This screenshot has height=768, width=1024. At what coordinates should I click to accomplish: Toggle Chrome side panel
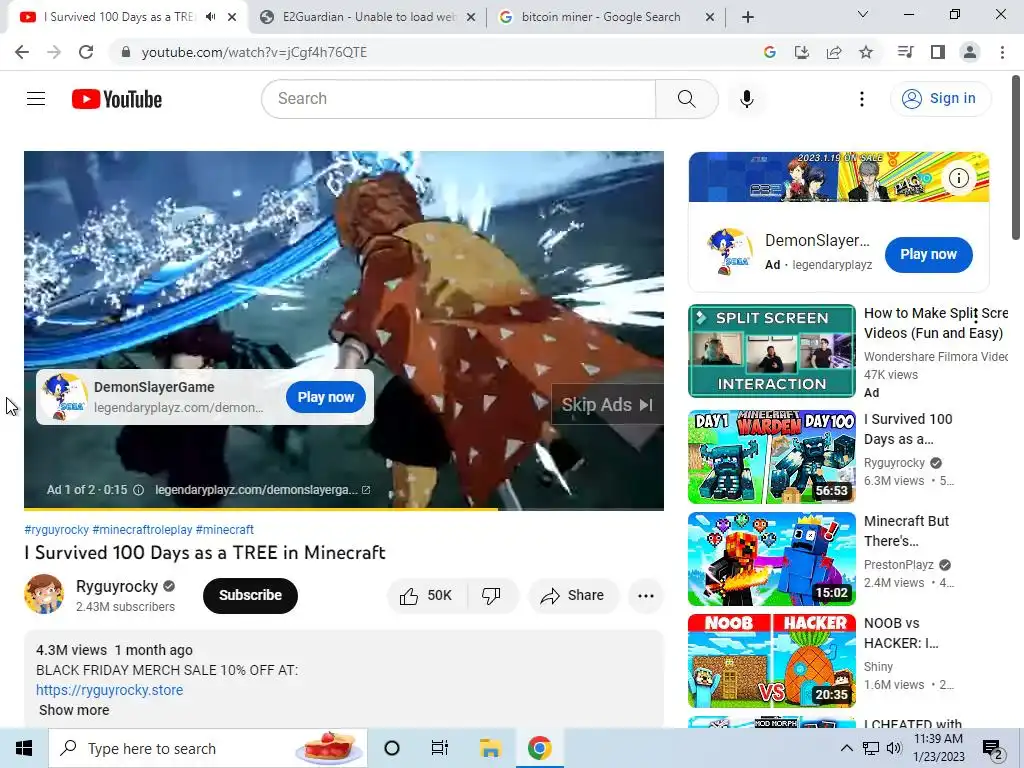[x=938, y=52]
